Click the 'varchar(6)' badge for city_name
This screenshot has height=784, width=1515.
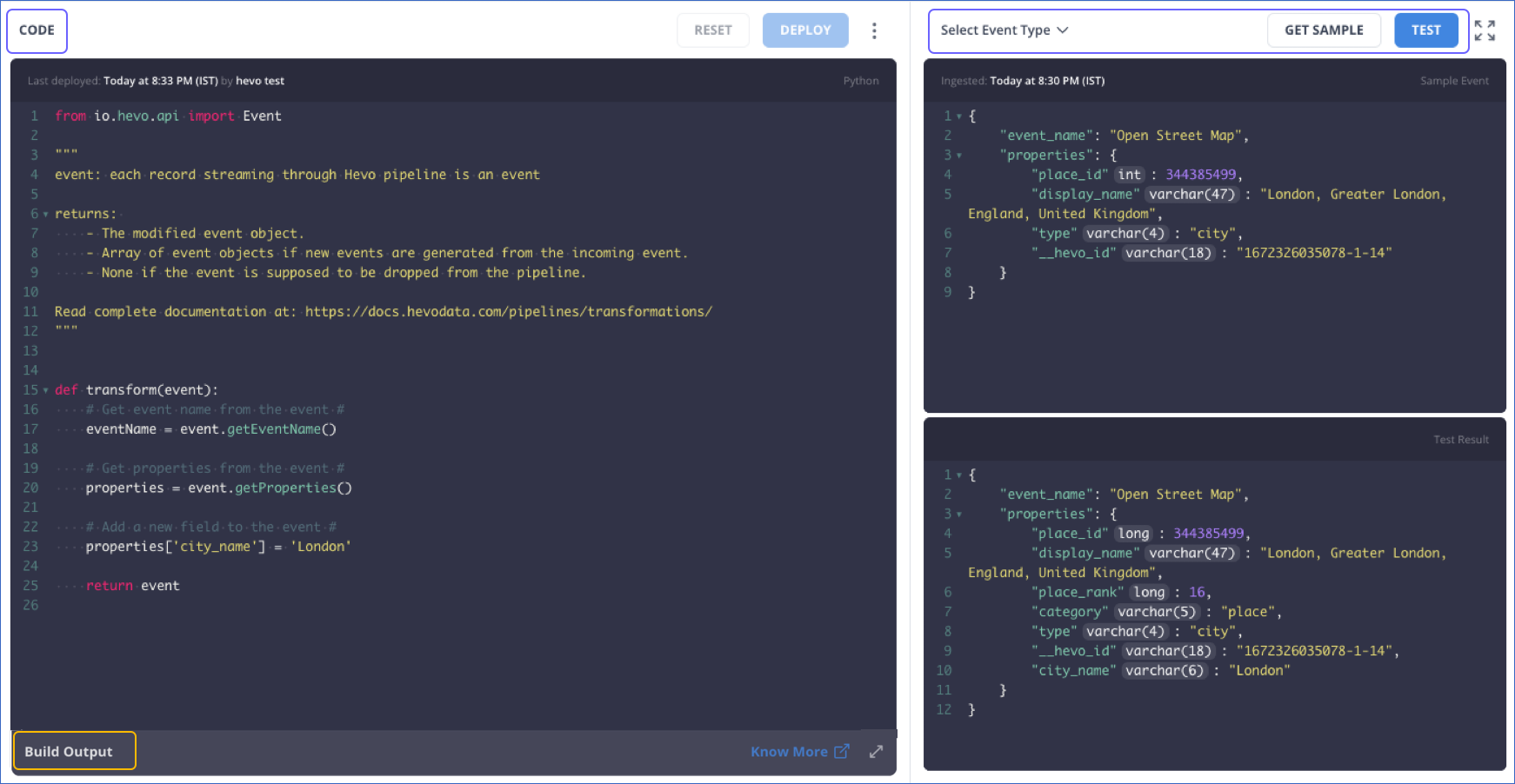click(x=1164, y=671)
